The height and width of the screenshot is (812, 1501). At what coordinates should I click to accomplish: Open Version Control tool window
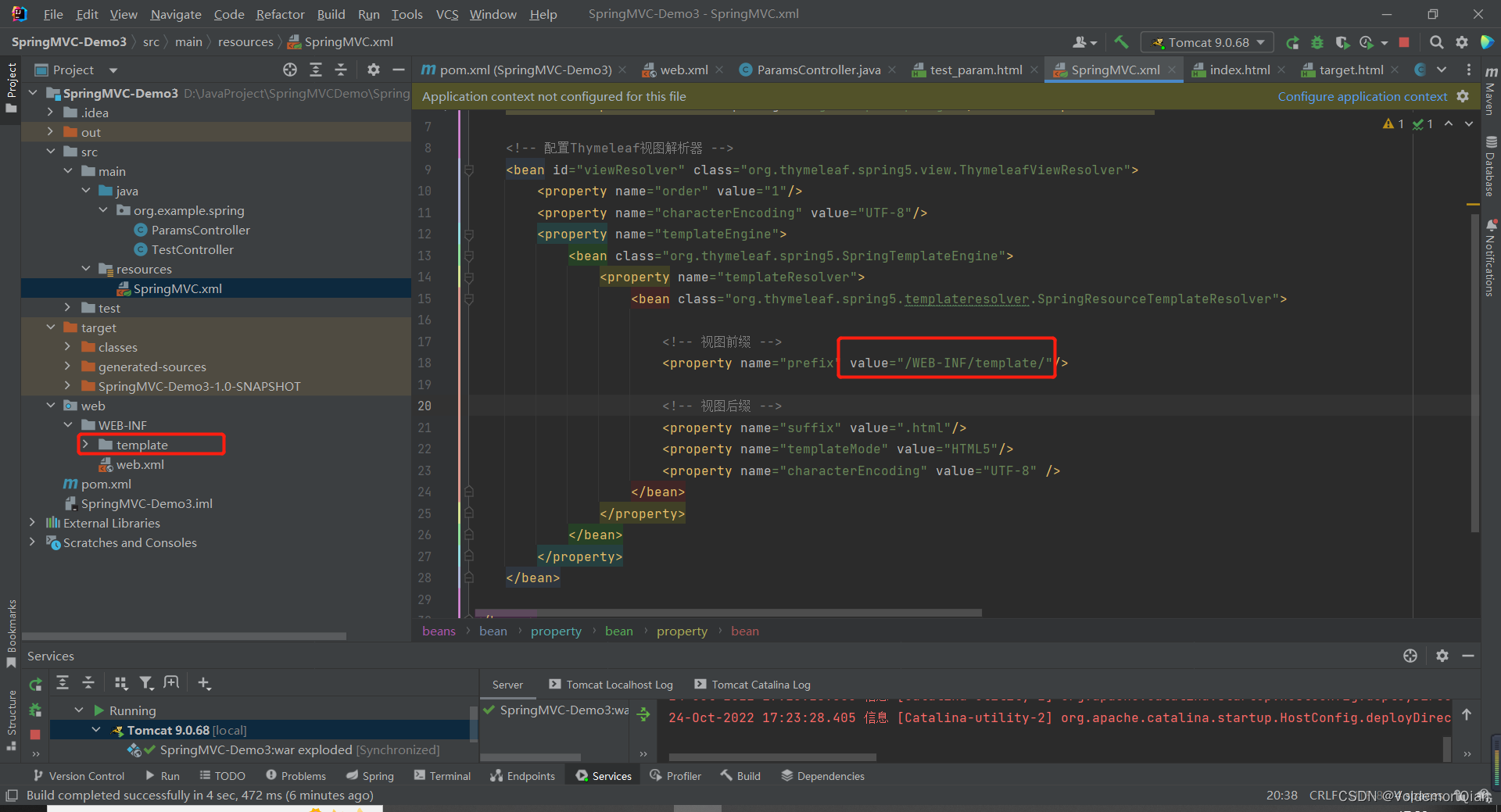click(x=79, y=776)
